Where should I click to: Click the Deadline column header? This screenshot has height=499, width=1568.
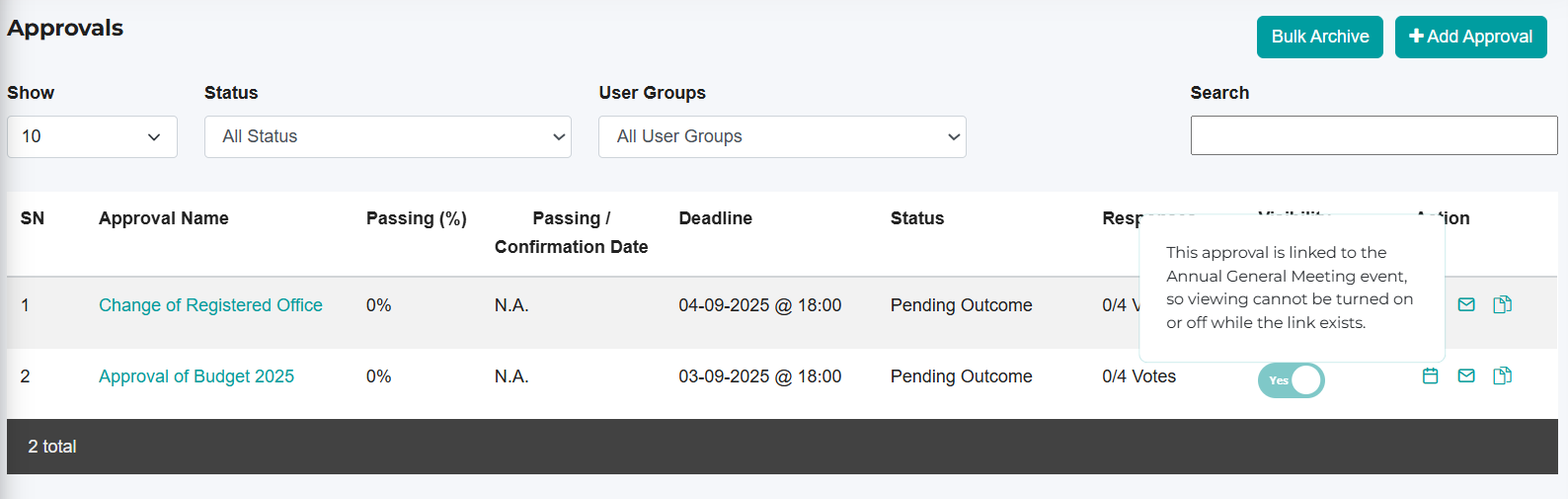coord(715,218)
